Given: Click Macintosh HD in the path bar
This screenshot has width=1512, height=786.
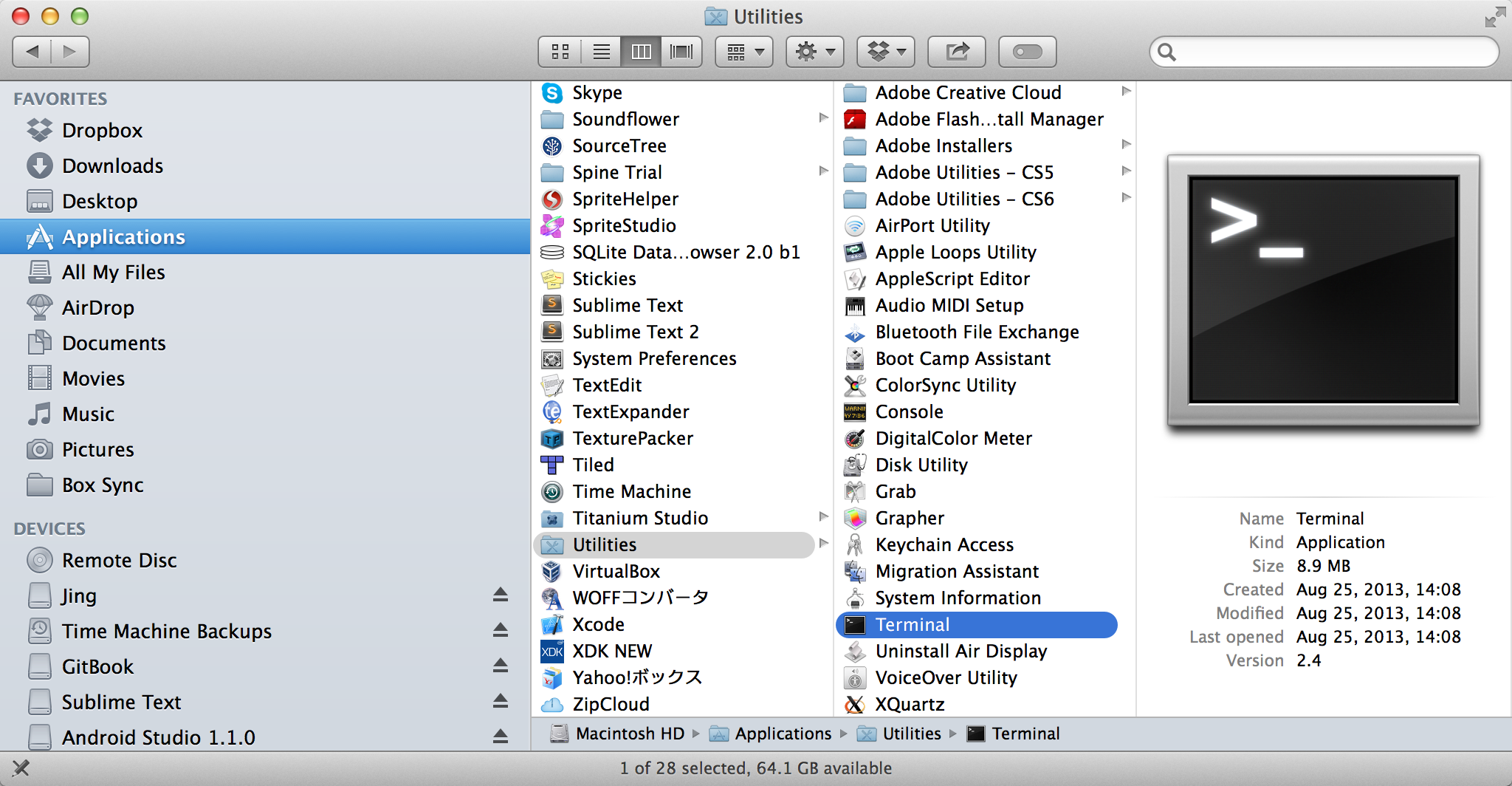Looking at the screenshot, I should 618,734.
